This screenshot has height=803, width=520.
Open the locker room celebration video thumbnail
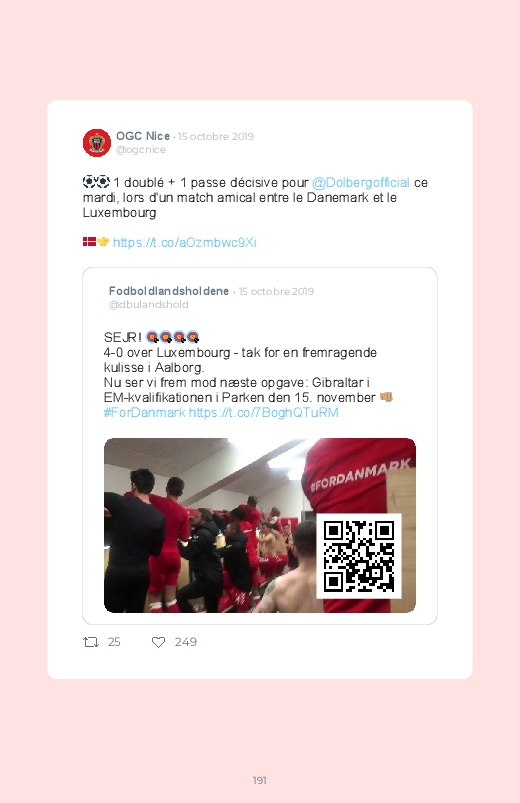(260, 525)
